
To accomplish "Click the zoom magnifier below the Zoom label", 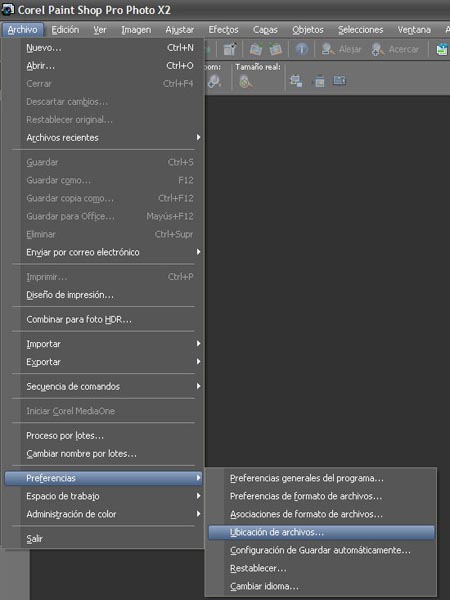I will [214, 81].
